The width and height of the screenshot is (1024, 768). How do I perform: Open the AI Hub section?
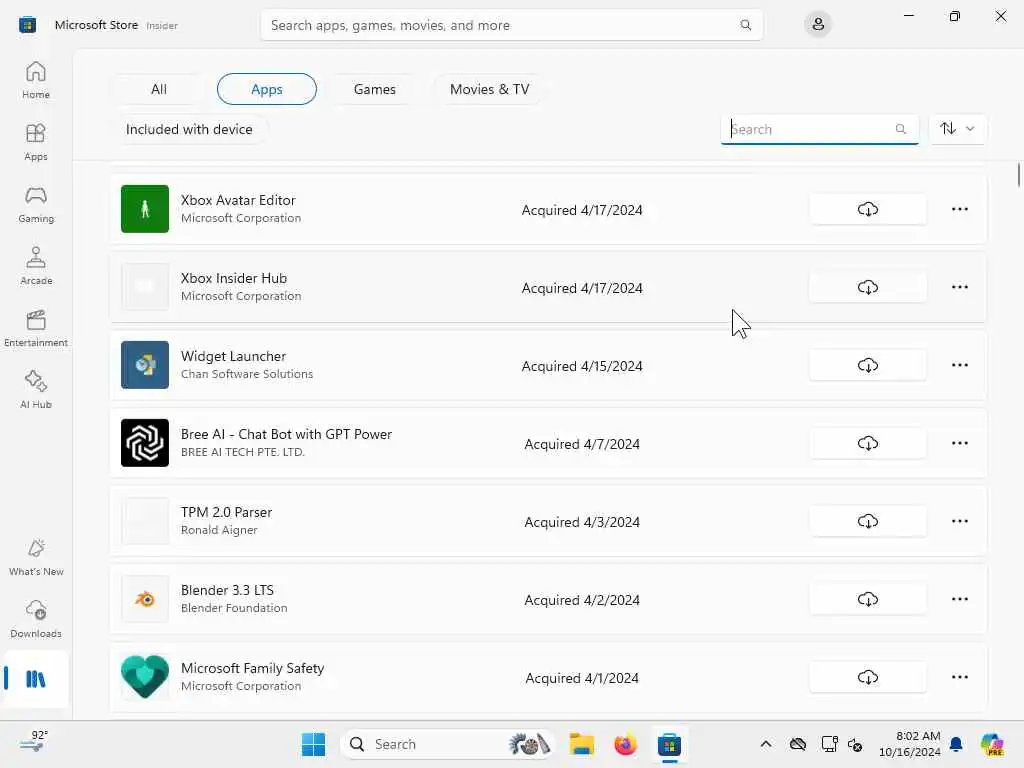coord(36,390)
